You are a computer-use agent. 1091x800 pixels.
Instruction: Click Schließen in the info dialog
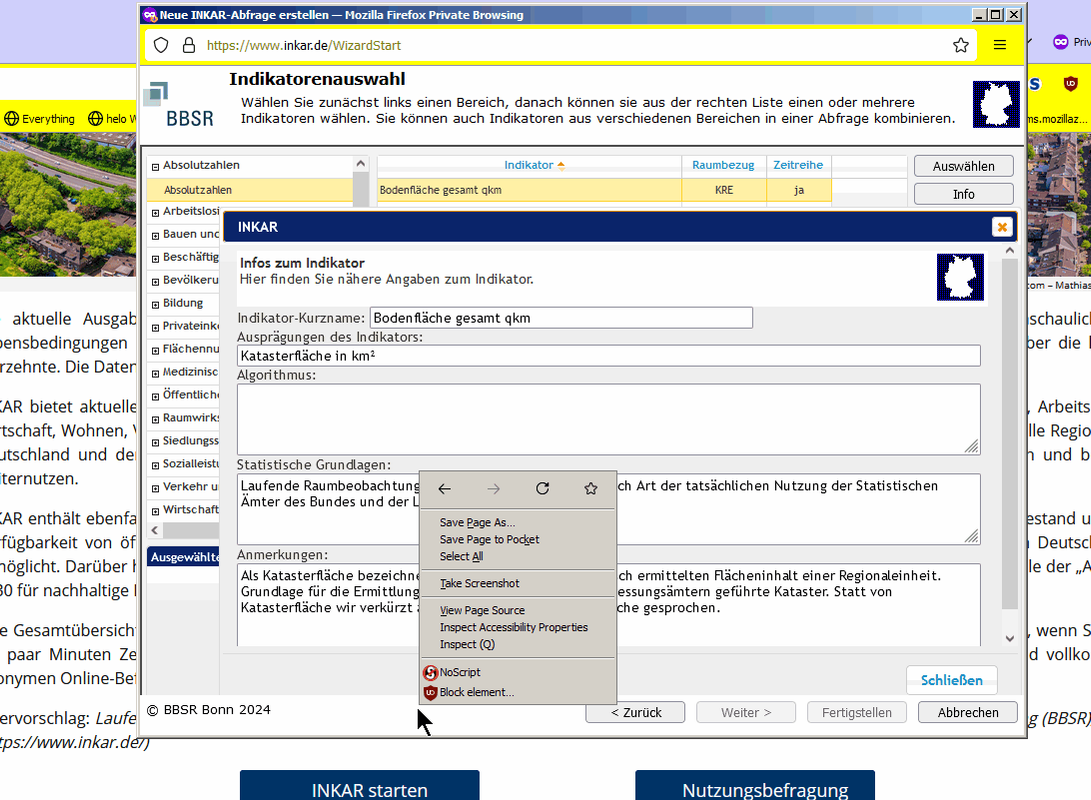coord(951,680)
